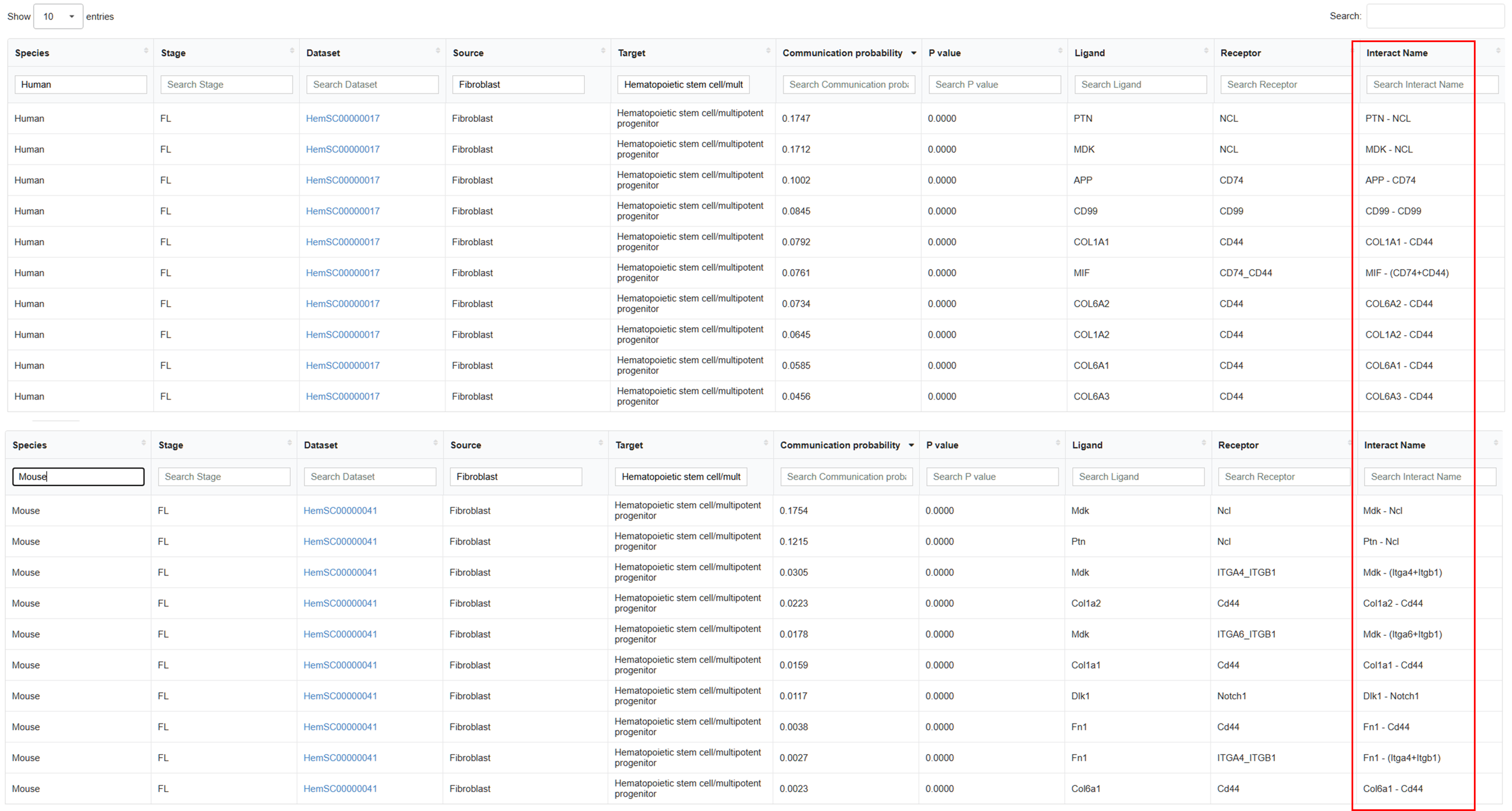Focus lower Search Interact Name filter
1512x811 pixels.
coord(1430,476)
